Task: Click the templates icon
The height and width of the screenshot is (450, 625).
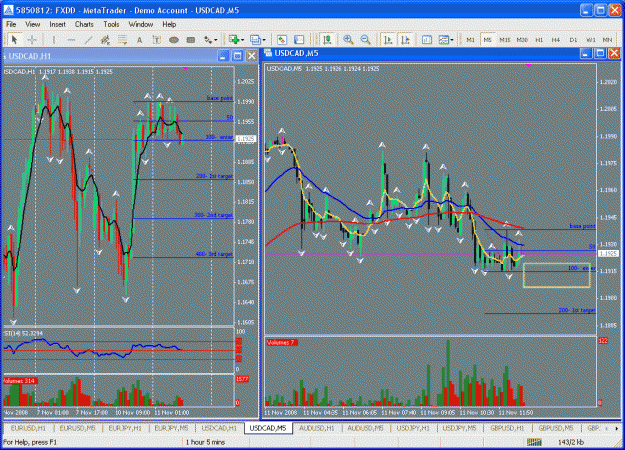Action: [x=443, y=40]
